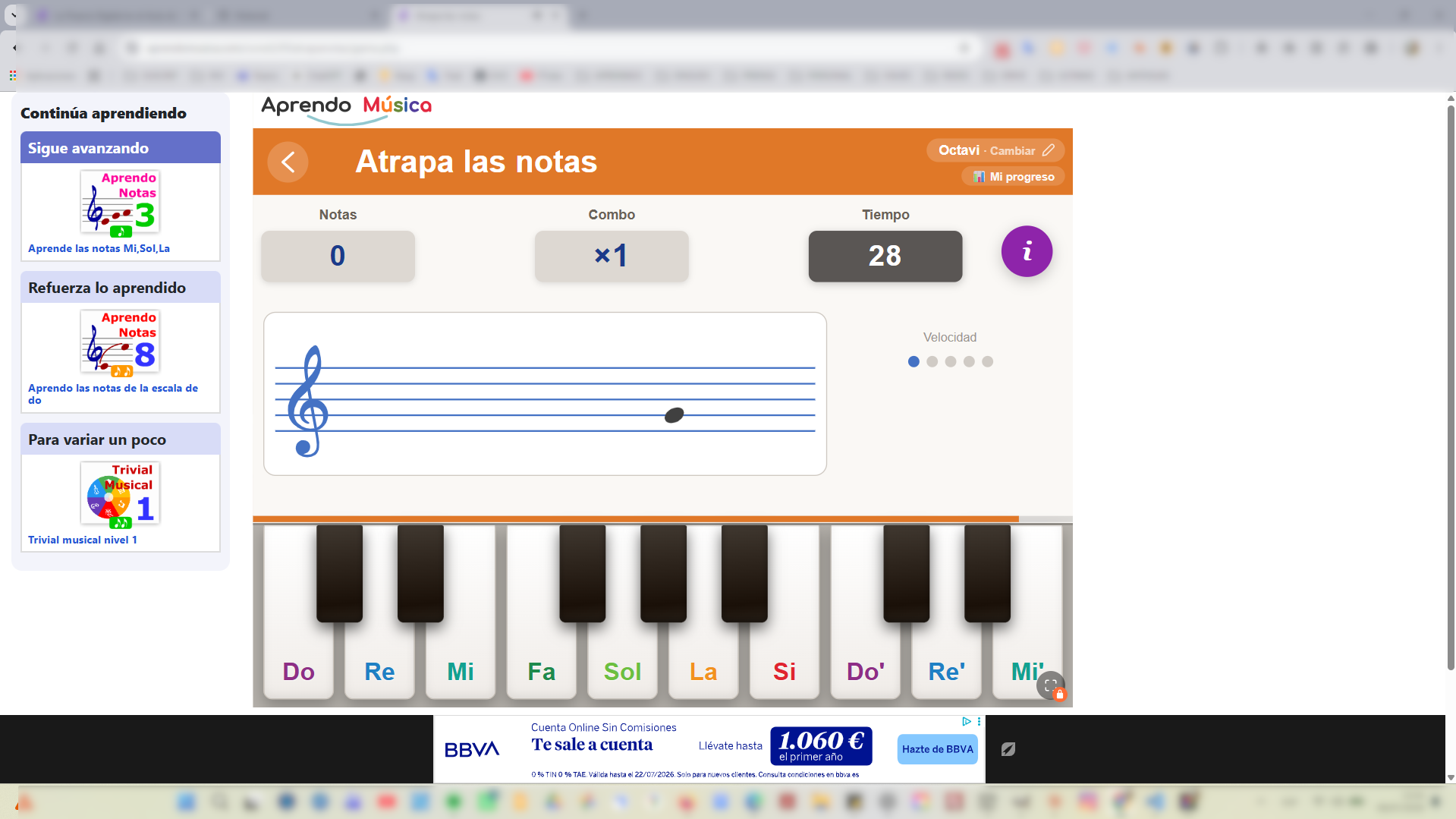This screenshot has height=819, width=1456.
Task: Click the black key between Do and Re
Action: pos(339,573)
